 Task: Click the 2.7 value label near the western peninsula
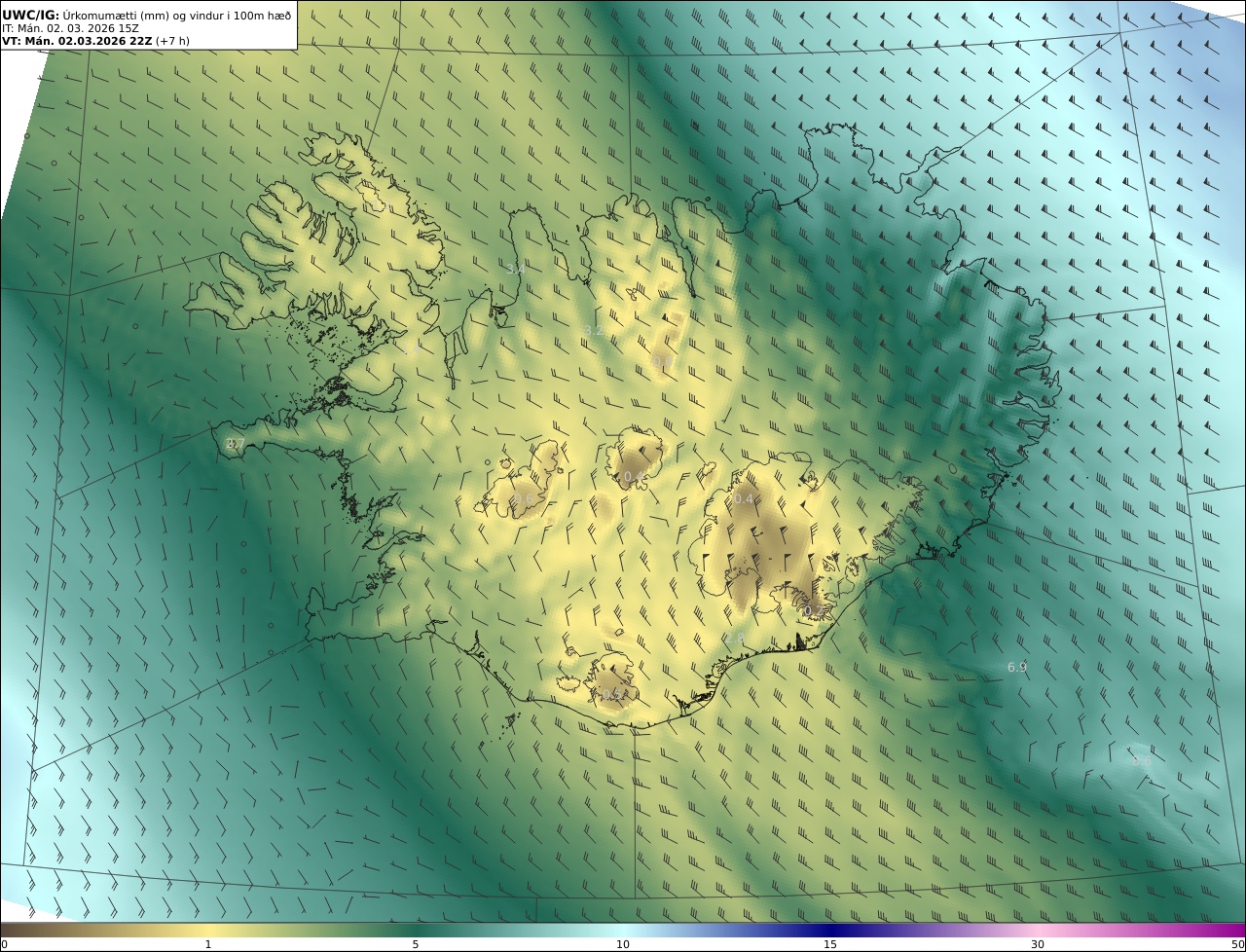click(235, 444)
